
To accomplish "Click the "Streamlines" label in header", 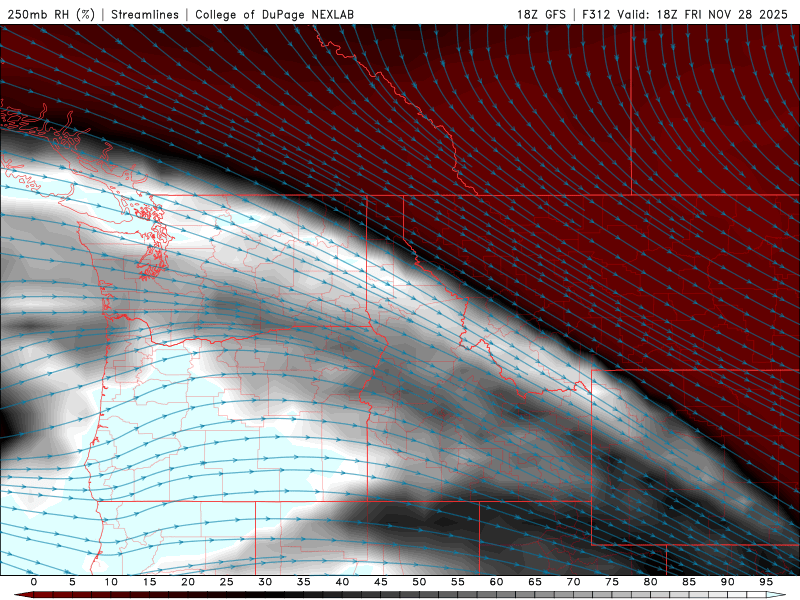I will click(x=145, y=14).
